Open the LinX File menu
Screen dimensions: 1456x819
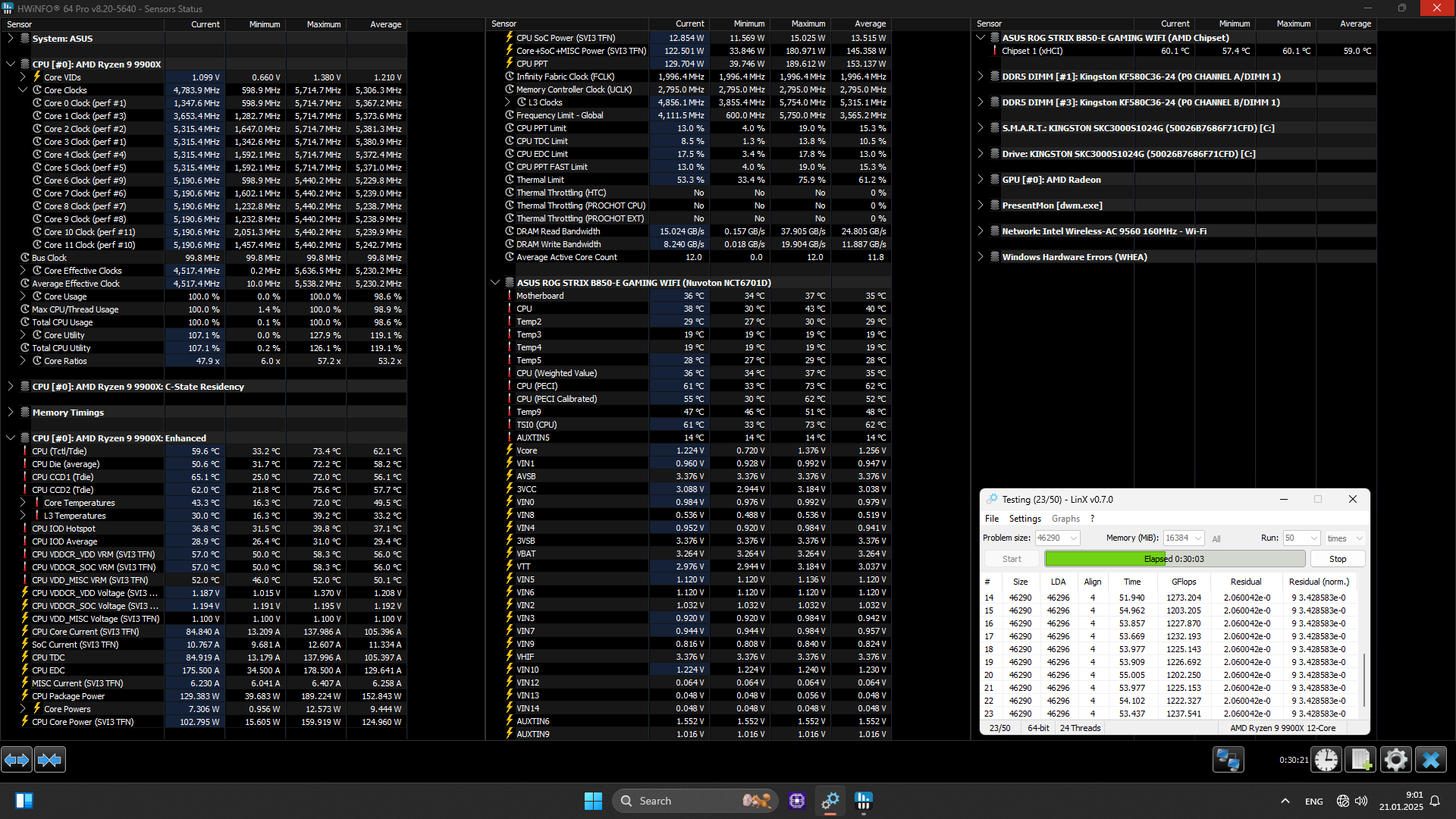[991, 519]
